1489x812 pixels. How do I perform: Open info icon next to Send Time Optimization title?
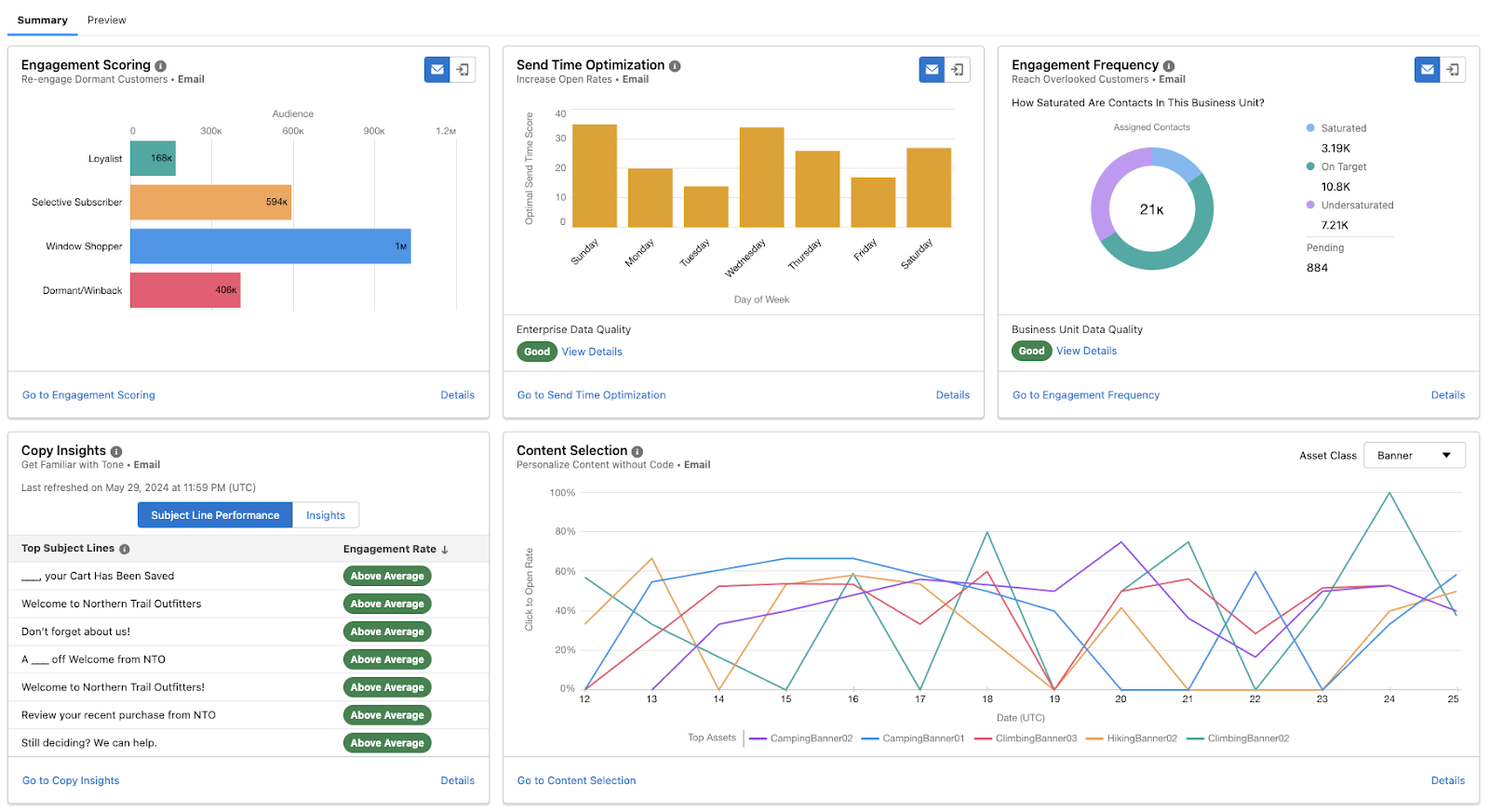(675, 66)
